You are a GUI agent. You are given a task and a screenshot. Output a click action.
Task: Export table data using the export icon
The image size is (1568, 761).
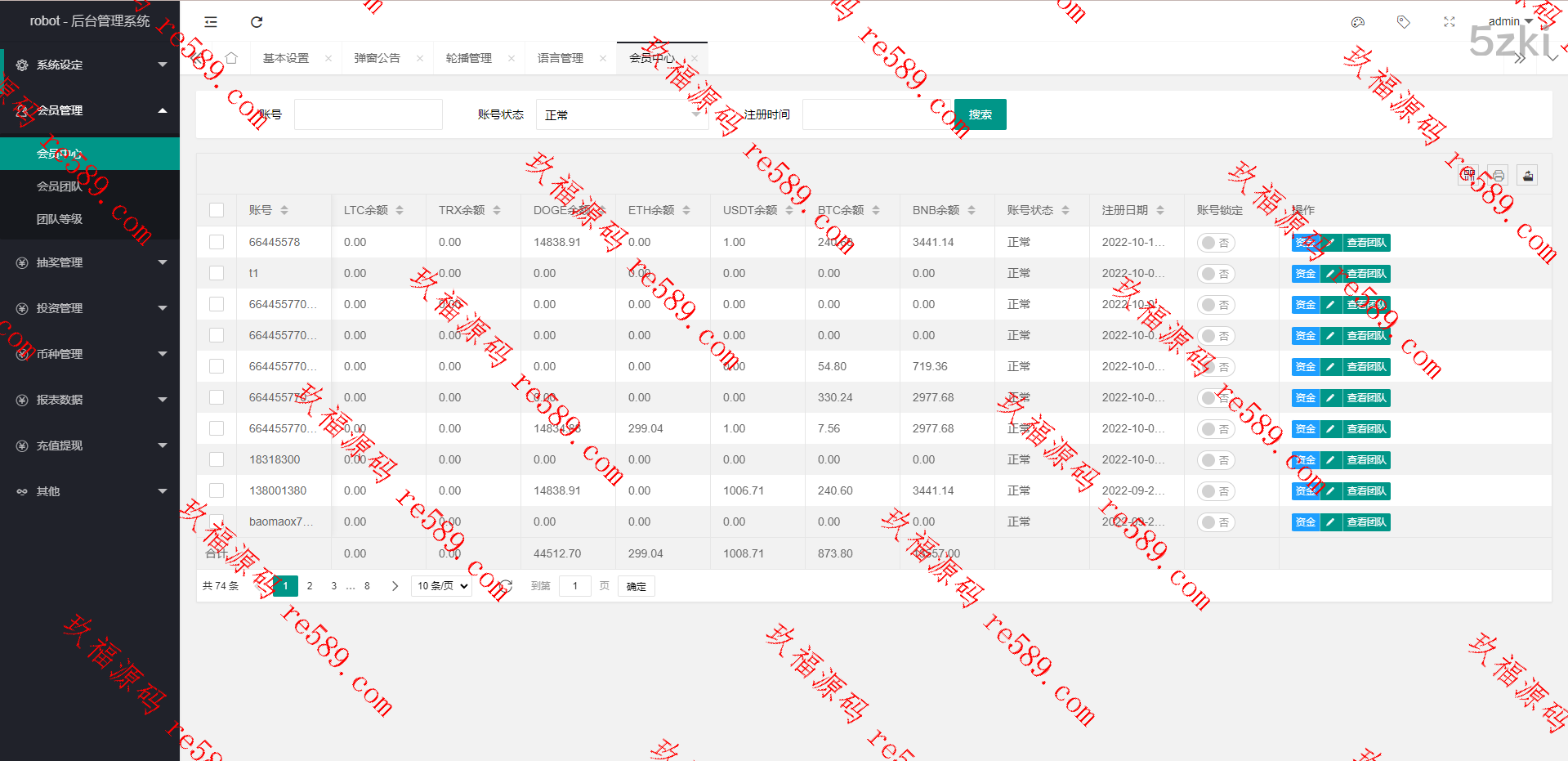click(1527, 175)
